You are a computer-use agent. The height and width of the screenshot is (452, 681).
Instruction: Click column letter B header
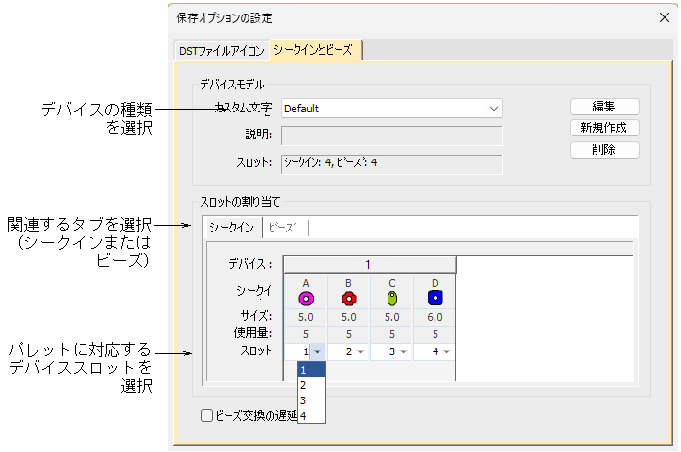pos(348,284)
